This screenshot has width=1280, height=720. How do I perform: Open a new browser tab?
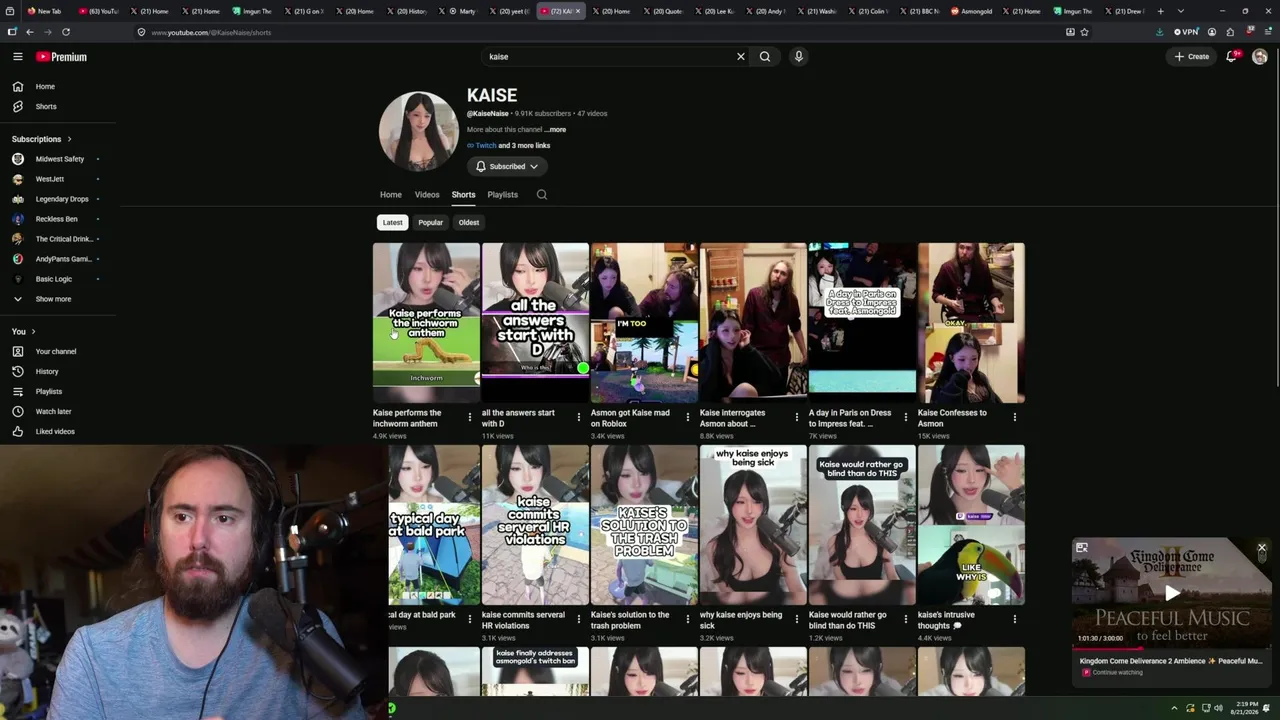(x=1160, y=11)
